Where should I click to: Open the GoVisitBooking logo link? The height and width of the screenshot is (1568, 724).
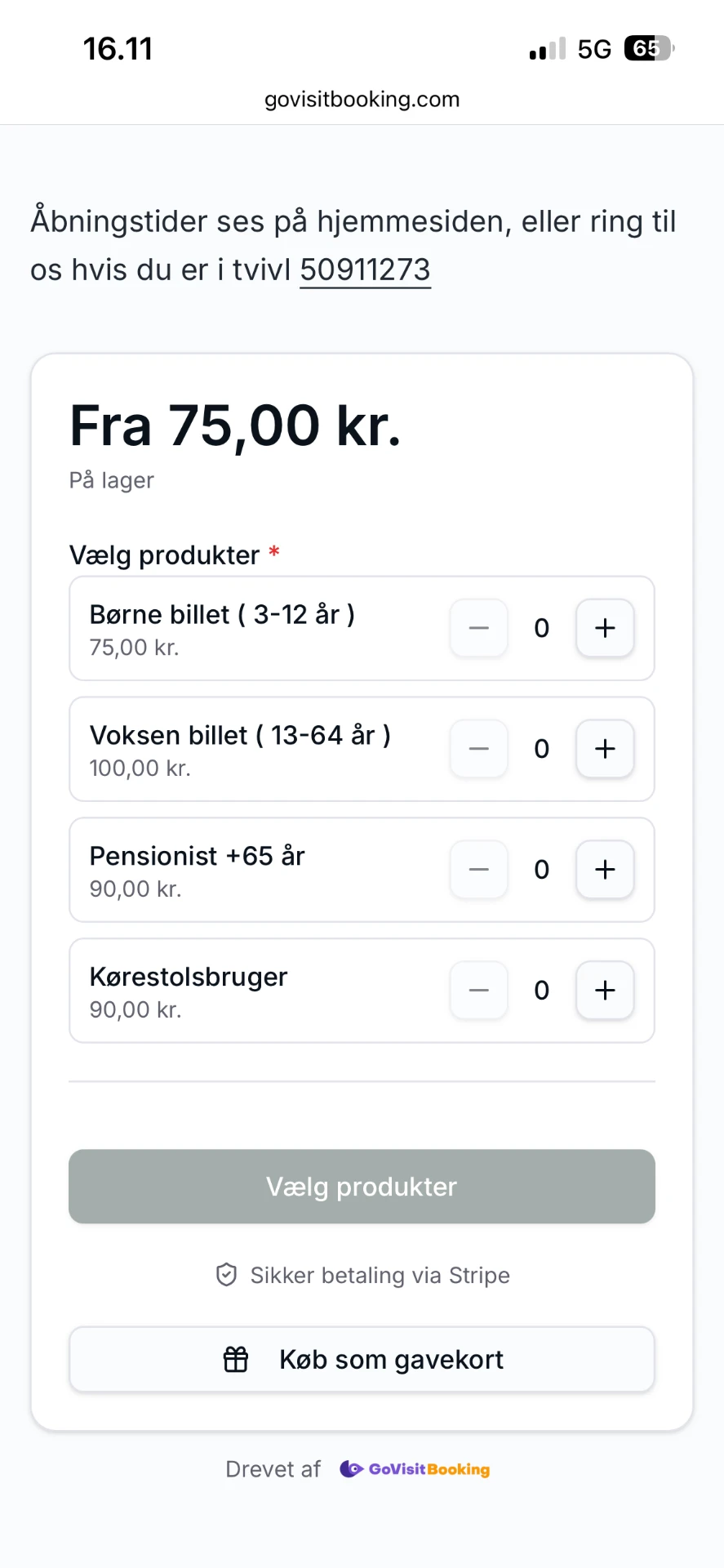[415, 1469]
